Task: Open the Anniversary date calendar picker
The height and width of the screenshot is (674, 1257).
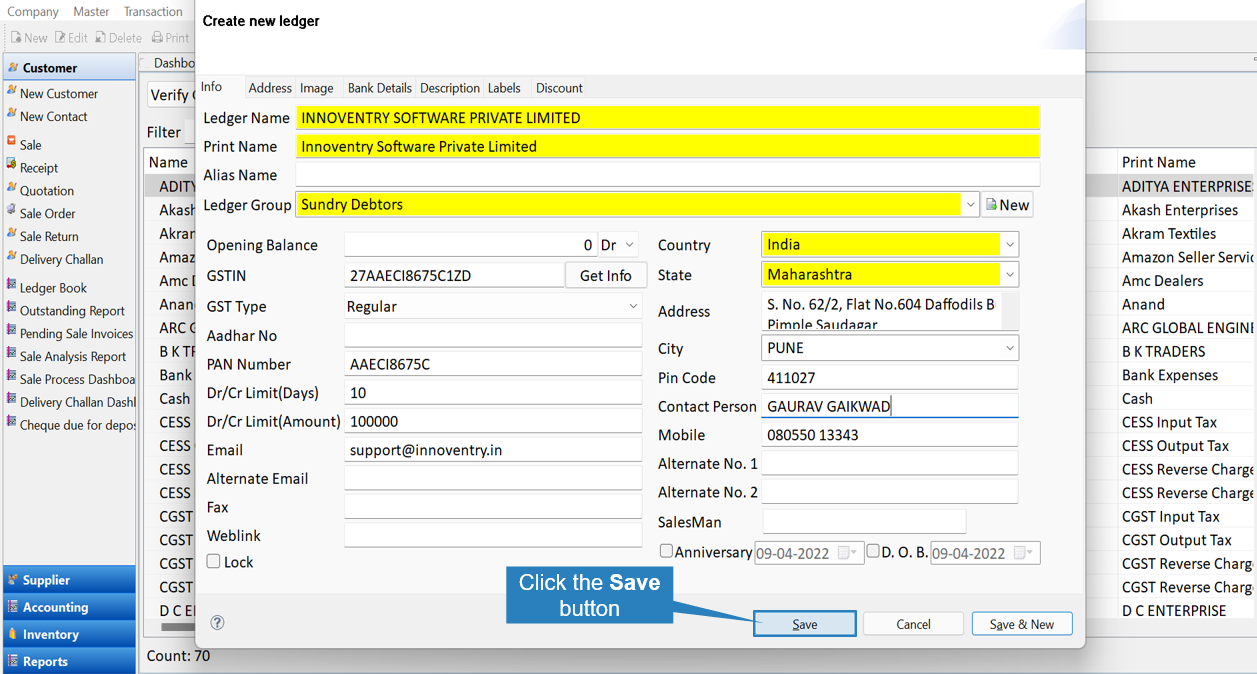Action: [846, 553]
